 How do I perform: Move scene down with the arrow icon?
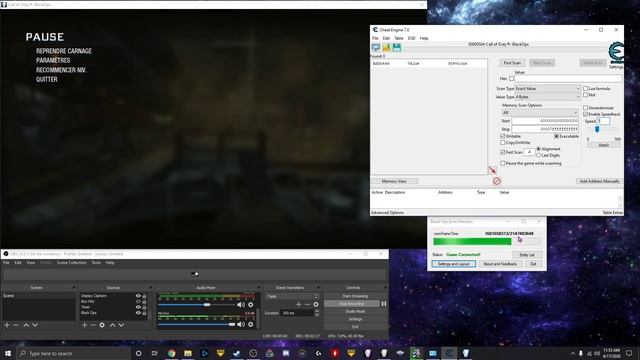(x=35, y=325)
